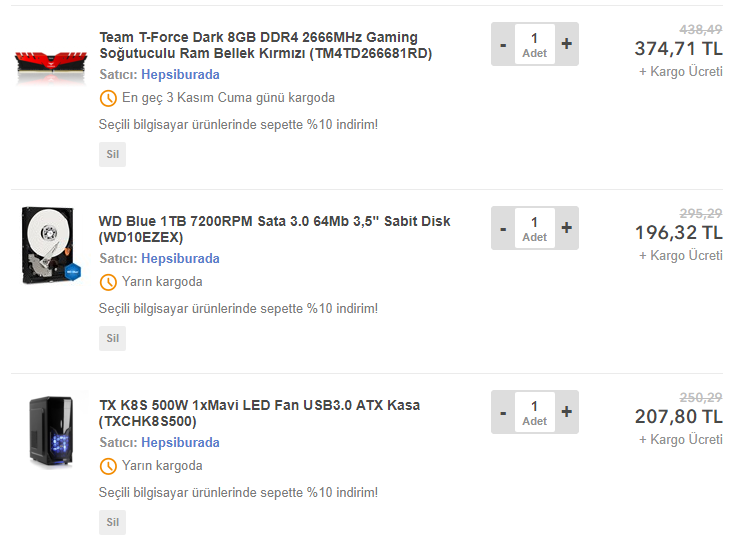This screenshot has width=734, height=535.
Task: Decrease quantity of WD Blue 1TB disk
Action: click(x=503, y=228)
